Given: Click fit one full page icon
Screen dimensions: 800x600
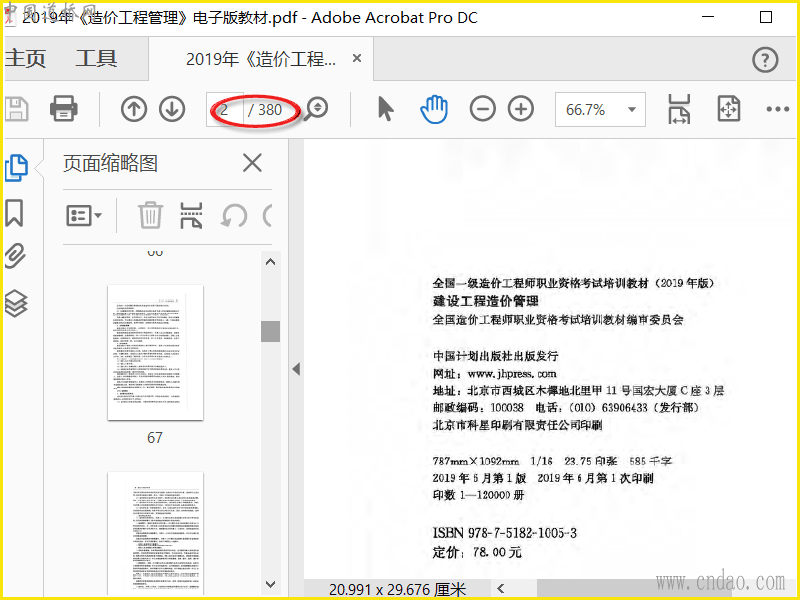Looking at the screenshot, I should [729, 109].
